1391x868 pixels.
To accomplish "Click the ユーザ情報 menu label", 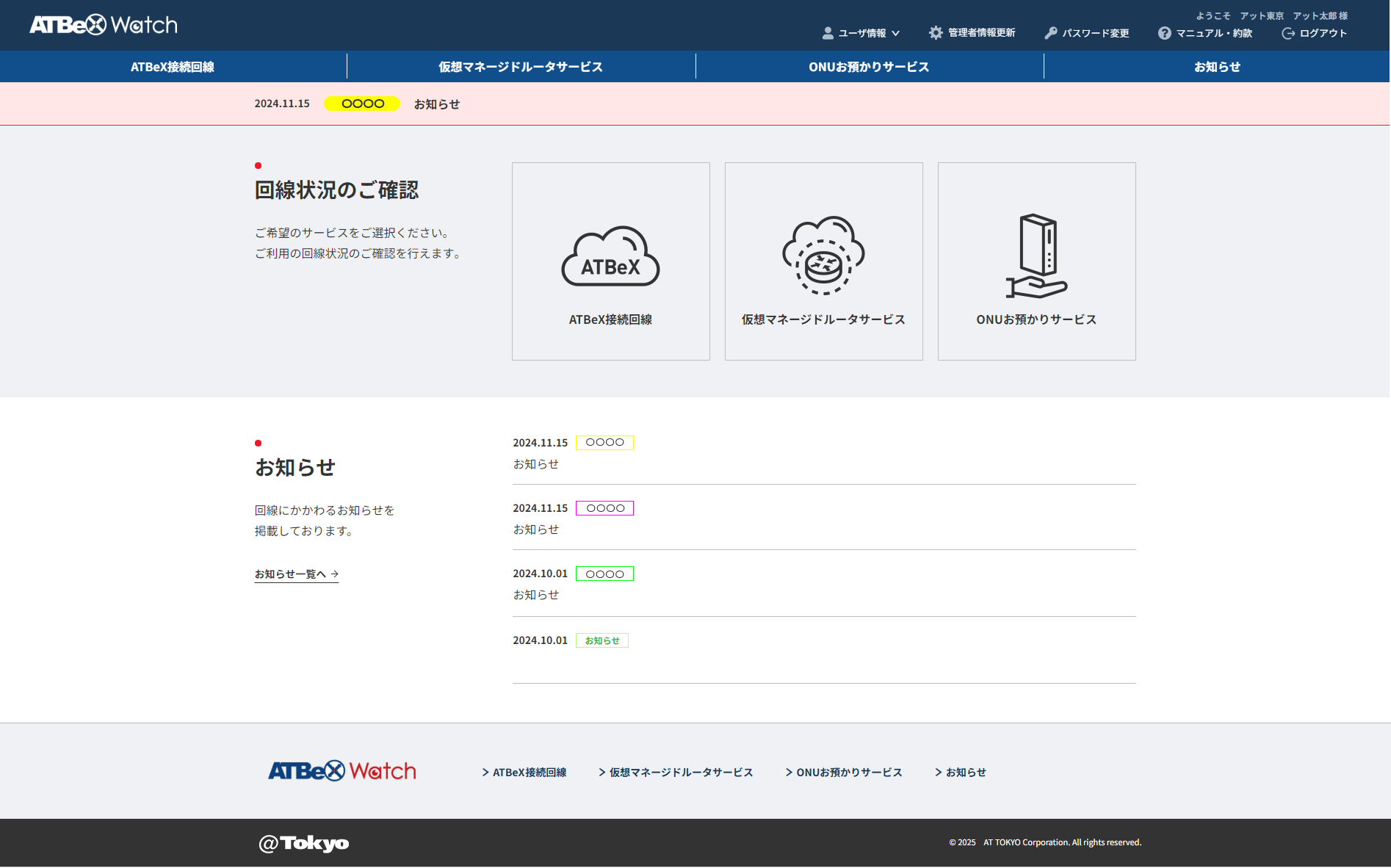I will click(862, 33).
